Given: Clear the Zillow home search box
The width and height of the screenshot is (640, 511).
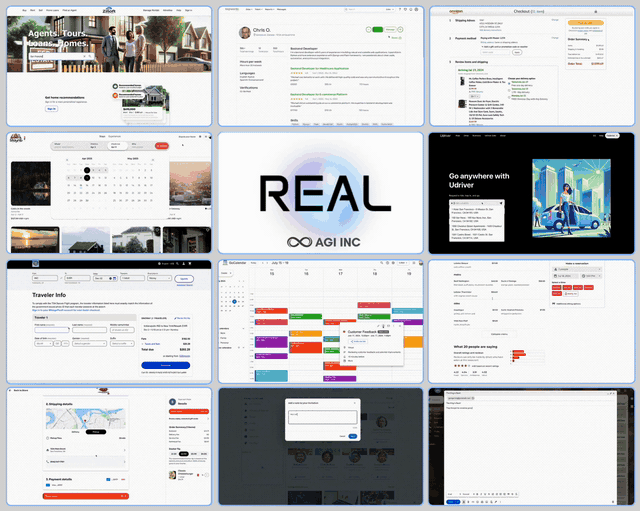Looking at the screenshot, I should [x=84, y=56].
